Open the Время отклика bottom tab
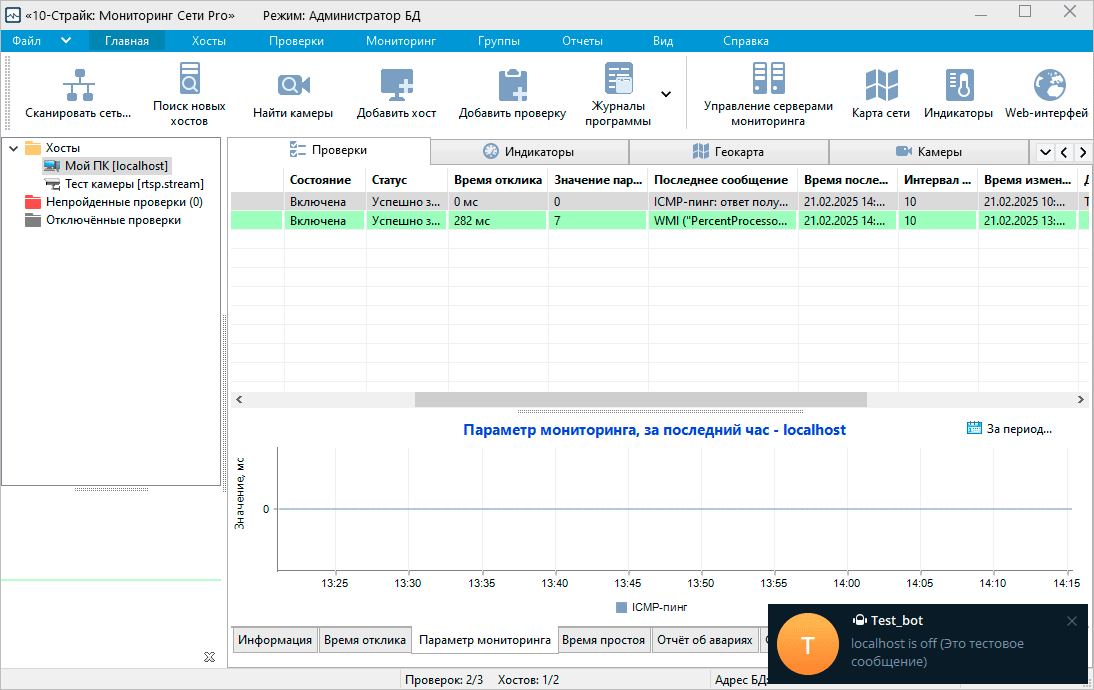This screenshot has width=1094, height=690. click(365, 640)
